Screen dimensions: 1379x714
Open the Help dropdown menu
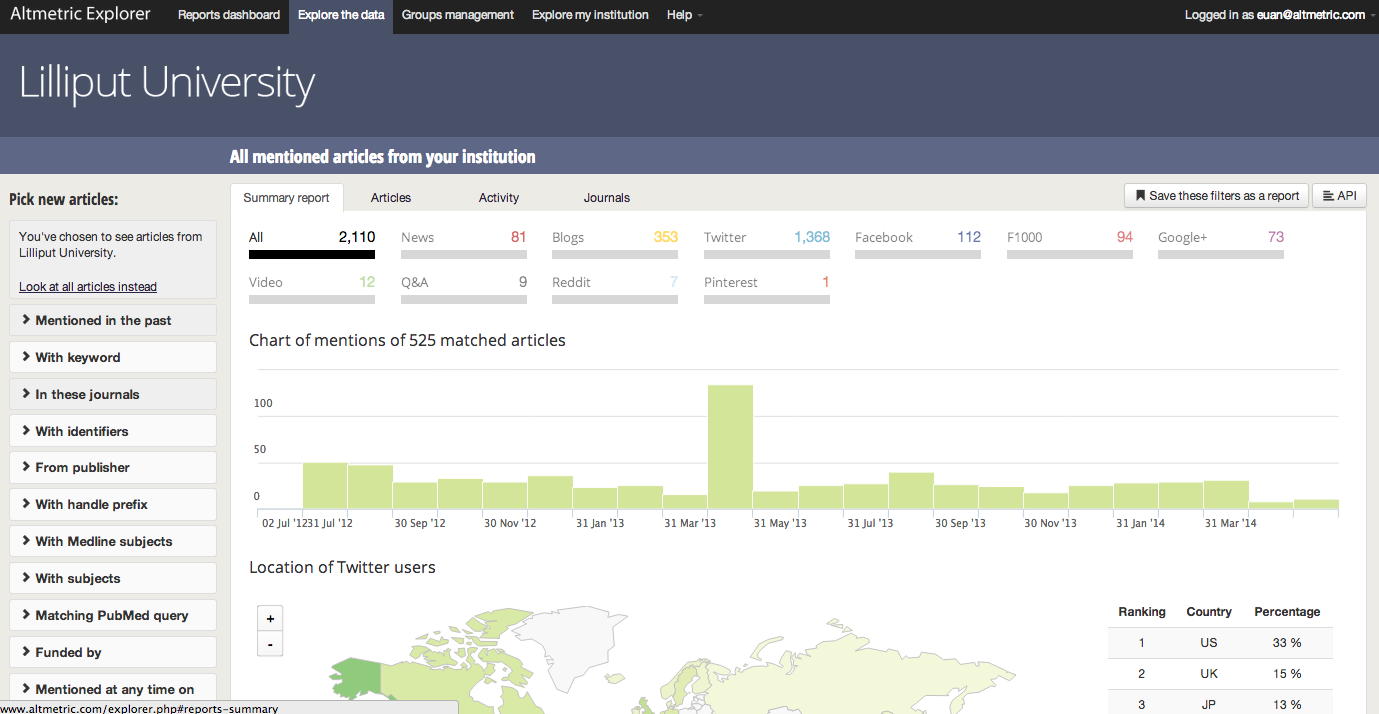(x=685, y=15)
